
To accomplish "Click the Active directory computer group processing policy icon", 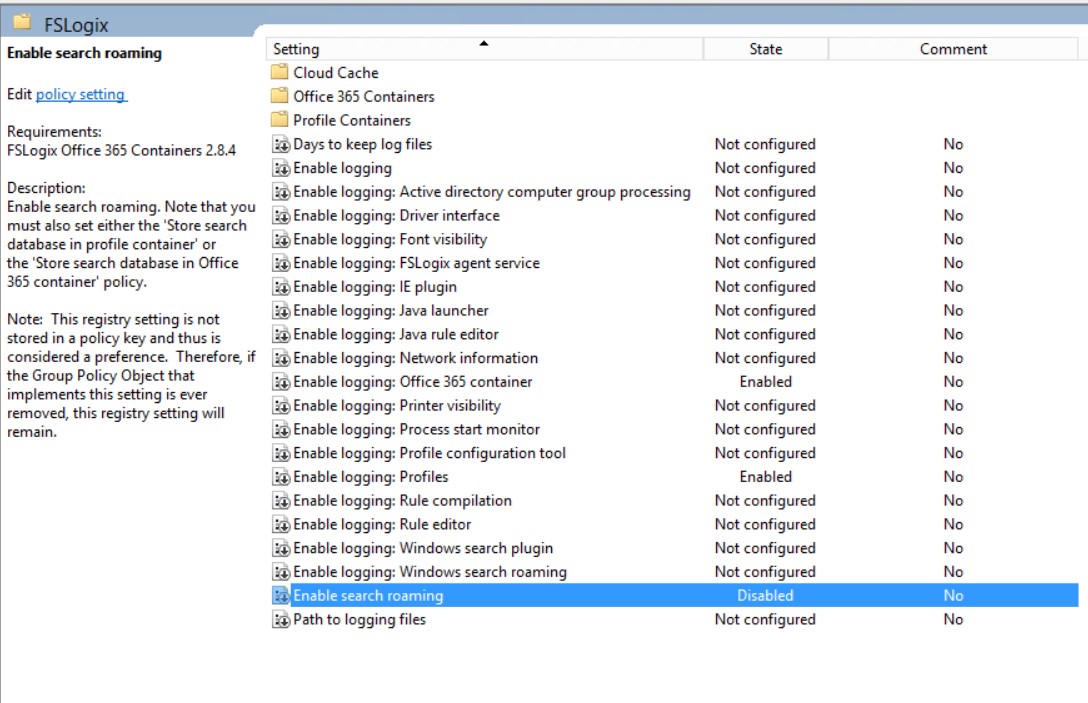I will (281, 192).
